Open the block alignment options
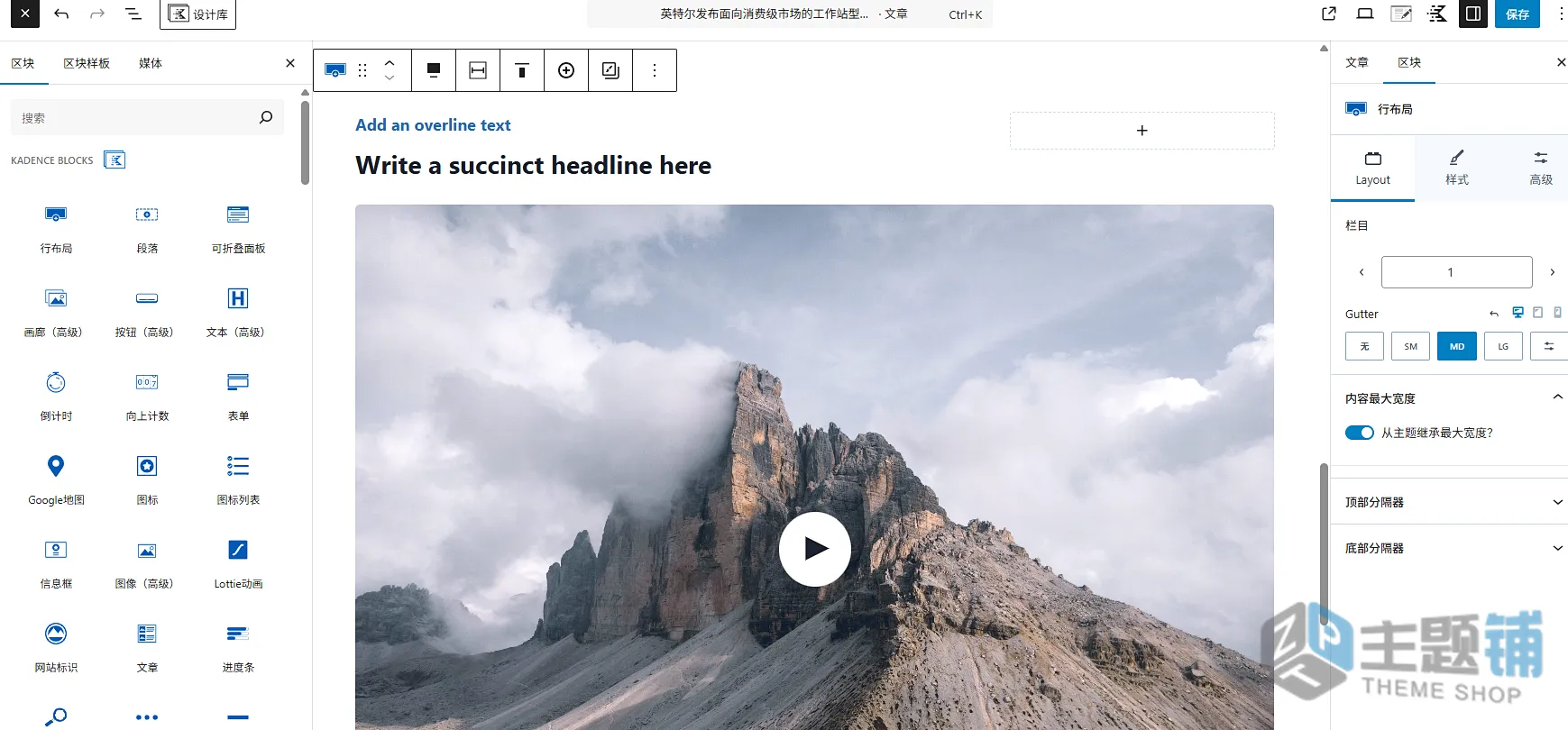The height and width of the screenshot is (730, 1568). [x=434, y=70]
